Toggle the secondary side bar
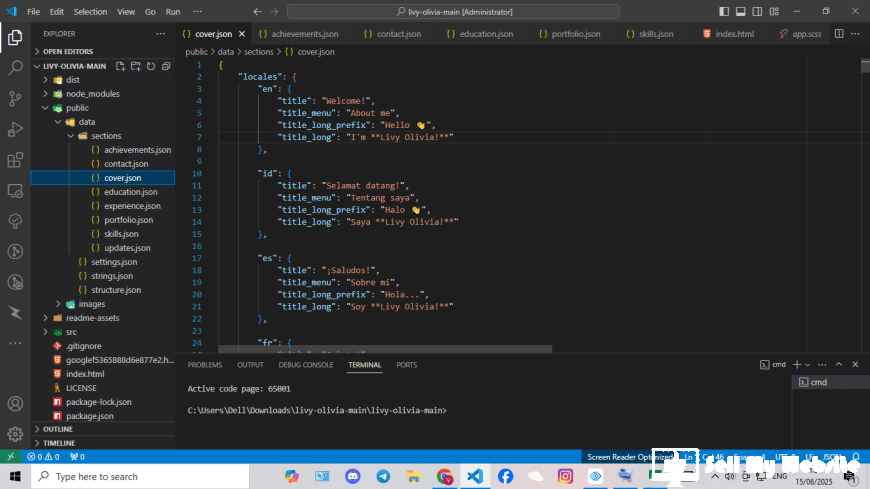The width and height of the screenshot is (870, 489). pos(757,11)
